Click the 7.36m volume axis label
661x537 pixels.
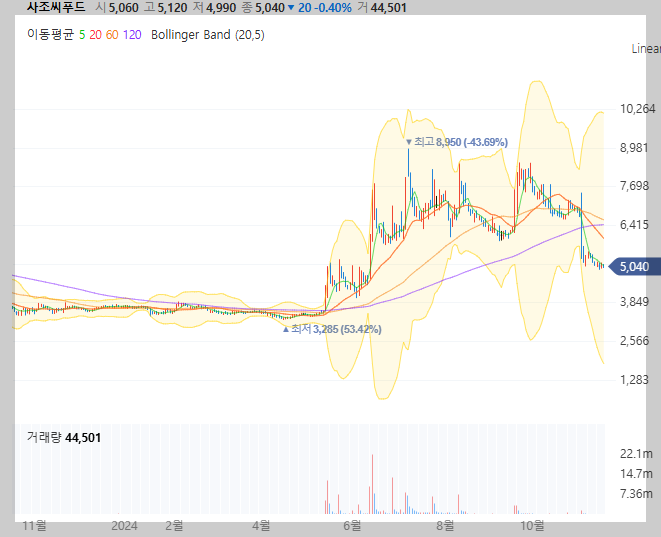(x=636, y=494)
